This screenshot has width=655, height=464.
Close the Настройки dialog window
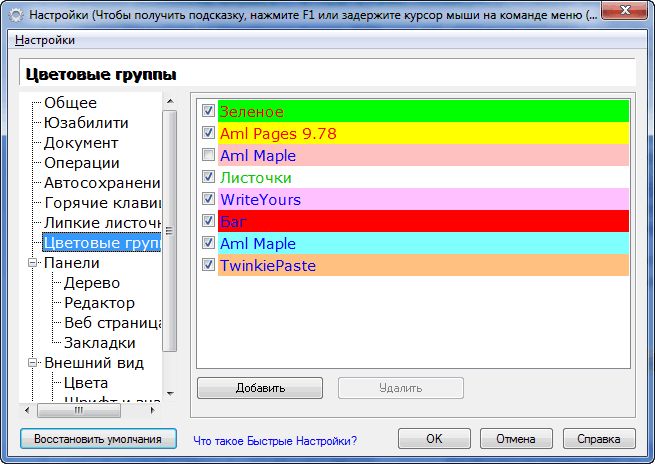pos(625,10)
